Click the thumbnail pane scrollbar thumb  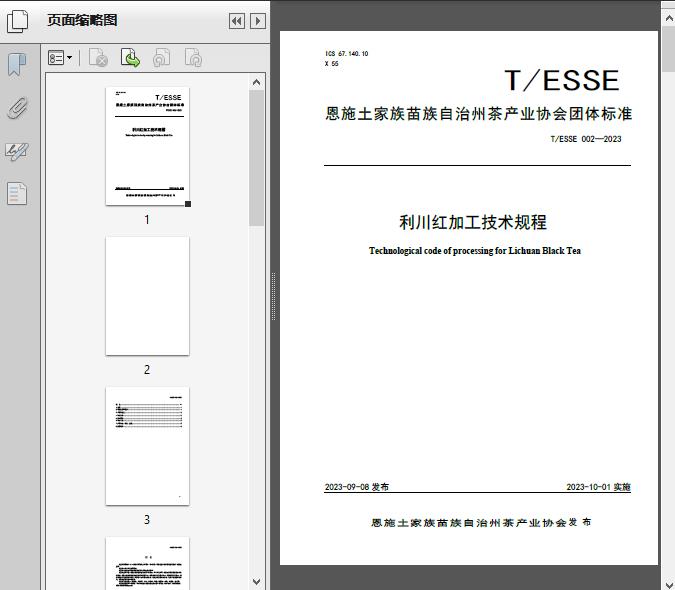click(x=257, y=158)
